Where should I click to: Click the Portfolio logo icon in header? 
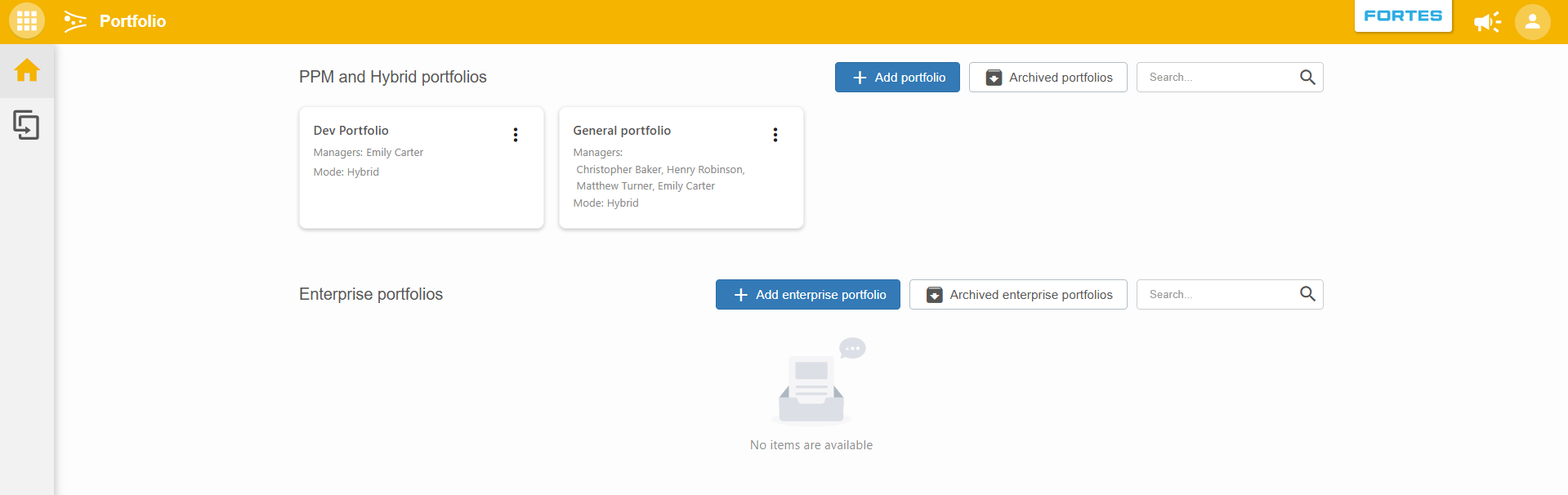point(75,21)
